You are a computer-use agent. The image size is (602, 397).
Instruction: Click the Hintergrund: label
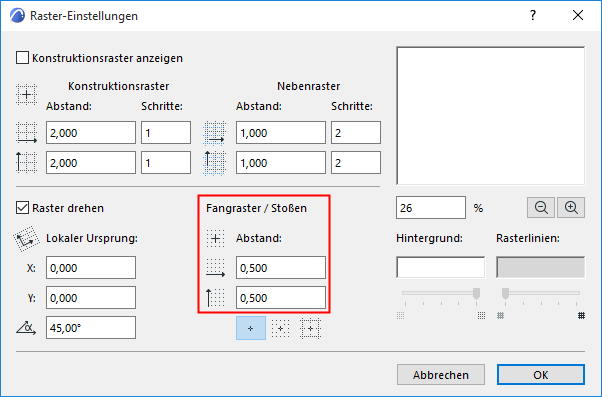[x=429, y=238]
